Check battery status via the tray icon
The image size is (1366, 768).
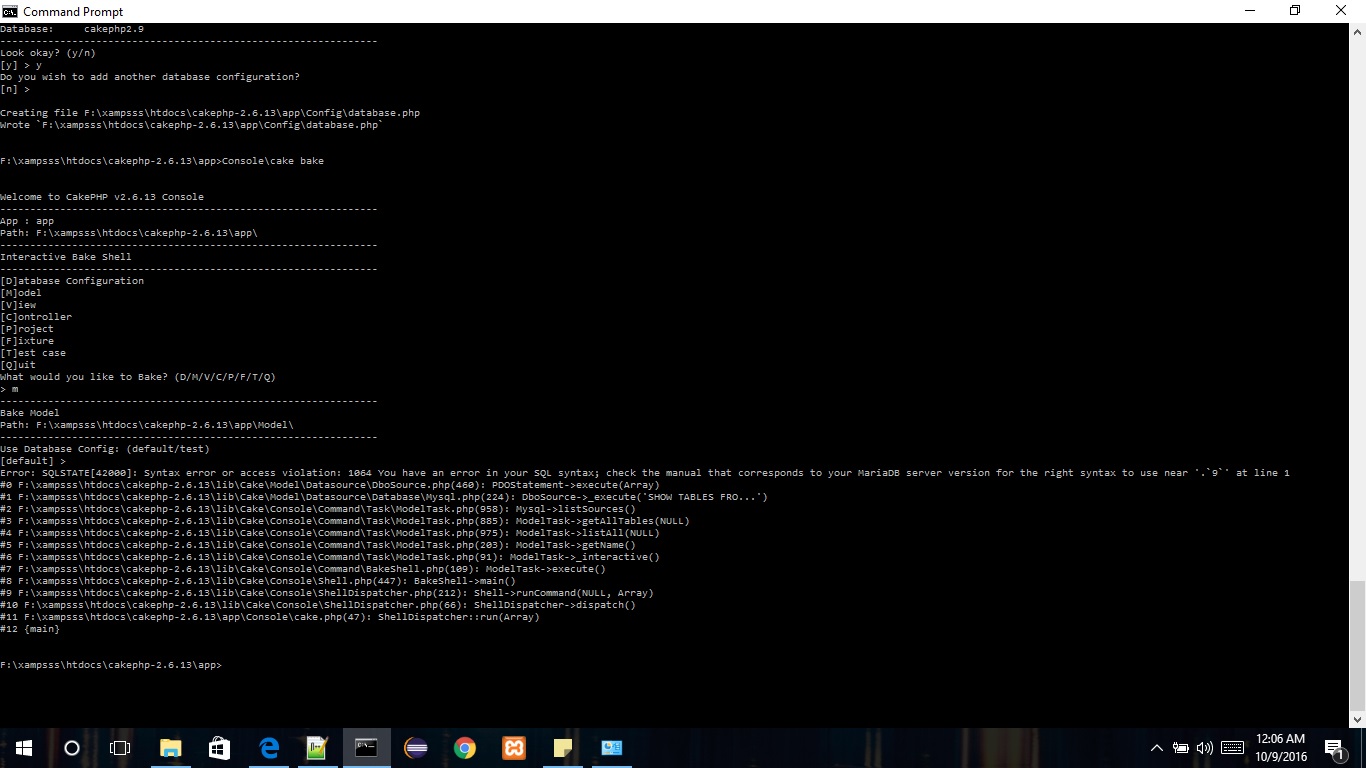(x=1181, y=748)
